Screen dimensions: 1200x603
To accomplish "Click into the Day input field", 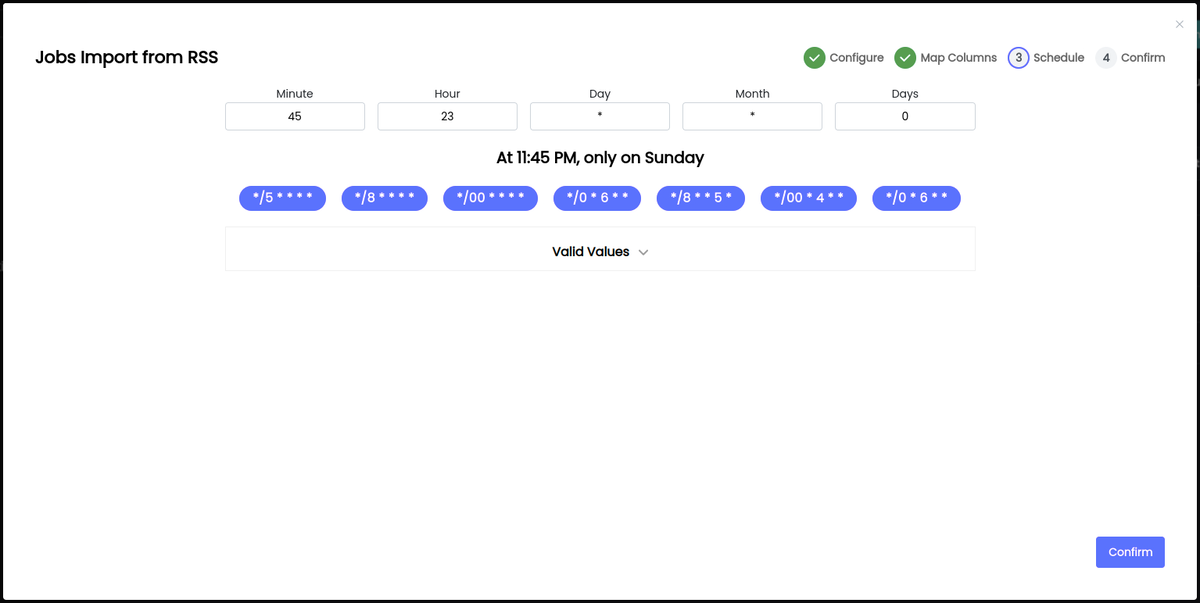I will (599, 116).
